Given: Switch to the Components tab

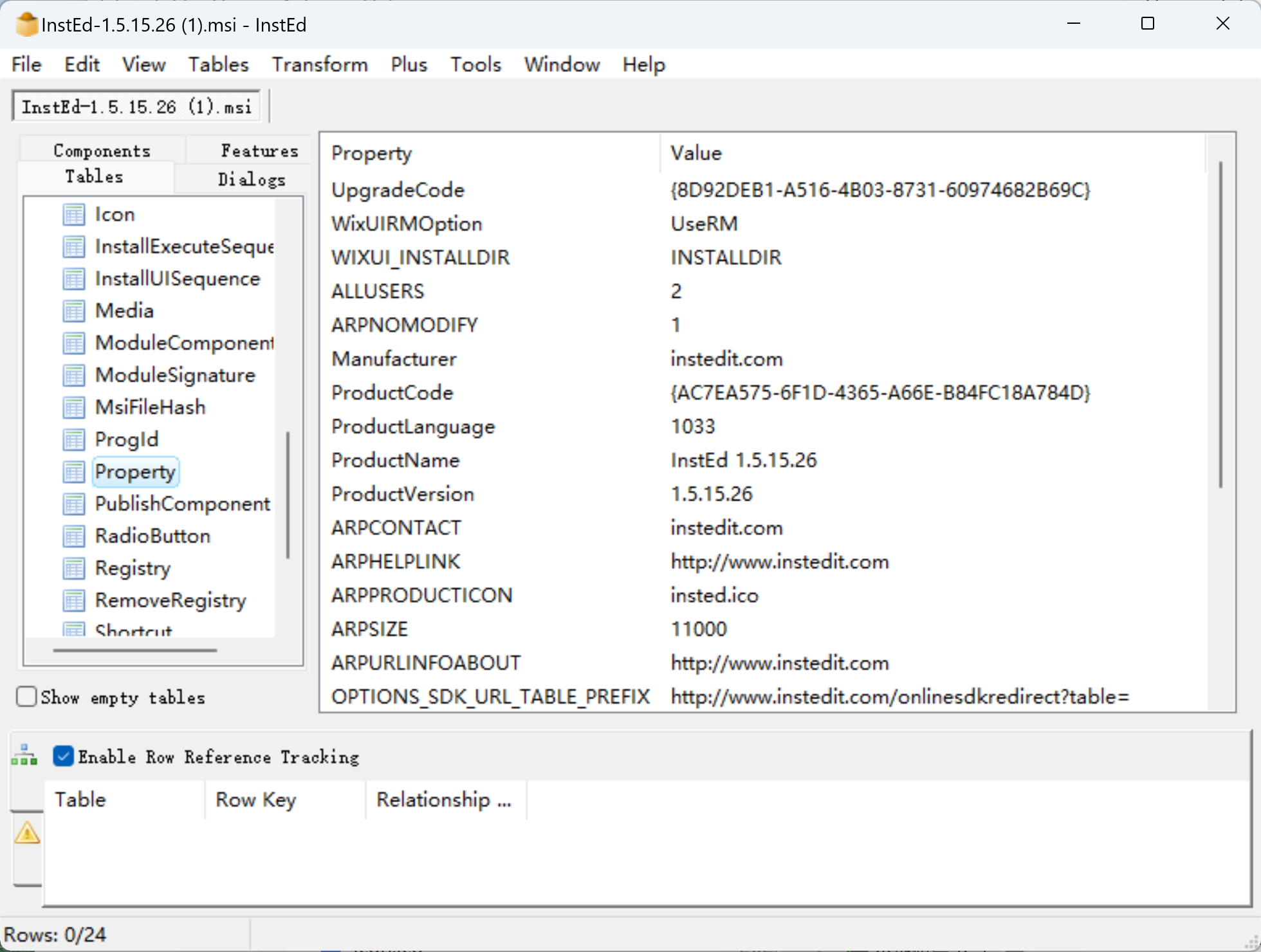Looking at the screenshot, I should [102, 150].
